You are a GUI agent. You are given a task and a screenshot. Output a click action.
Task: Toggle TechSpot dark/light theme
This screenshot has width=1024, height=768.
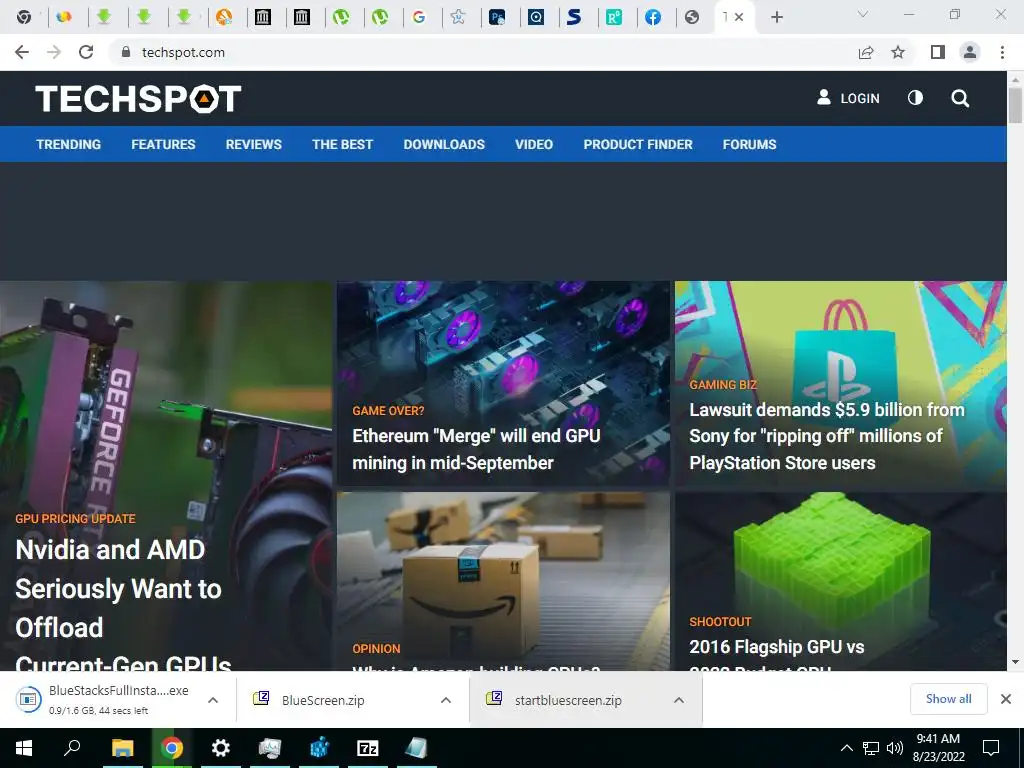915,98
